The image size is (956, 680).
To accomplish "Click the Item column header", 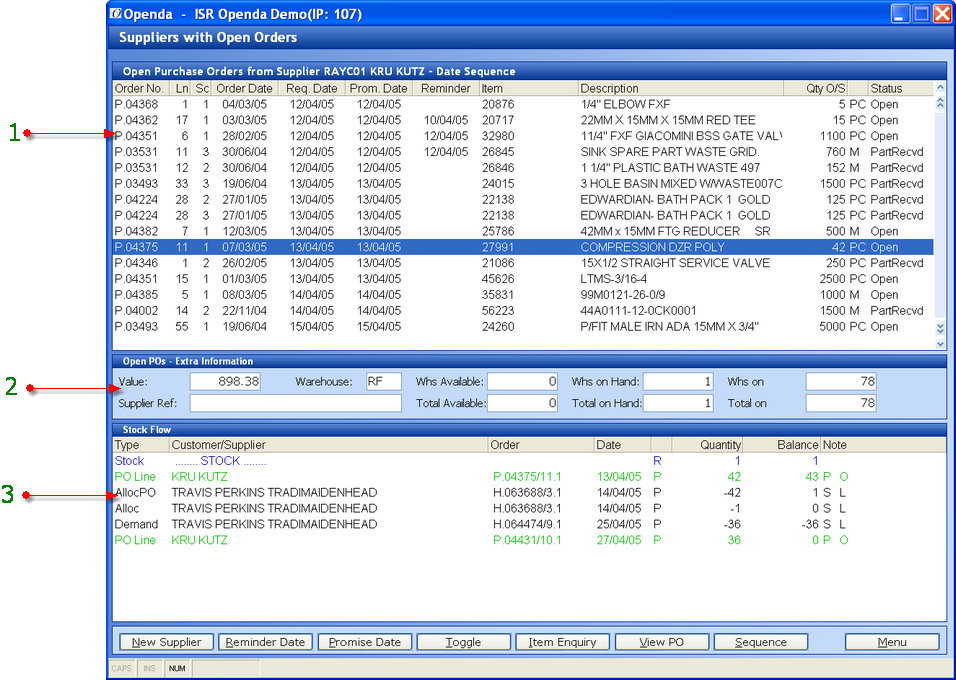I will (529, 88).
